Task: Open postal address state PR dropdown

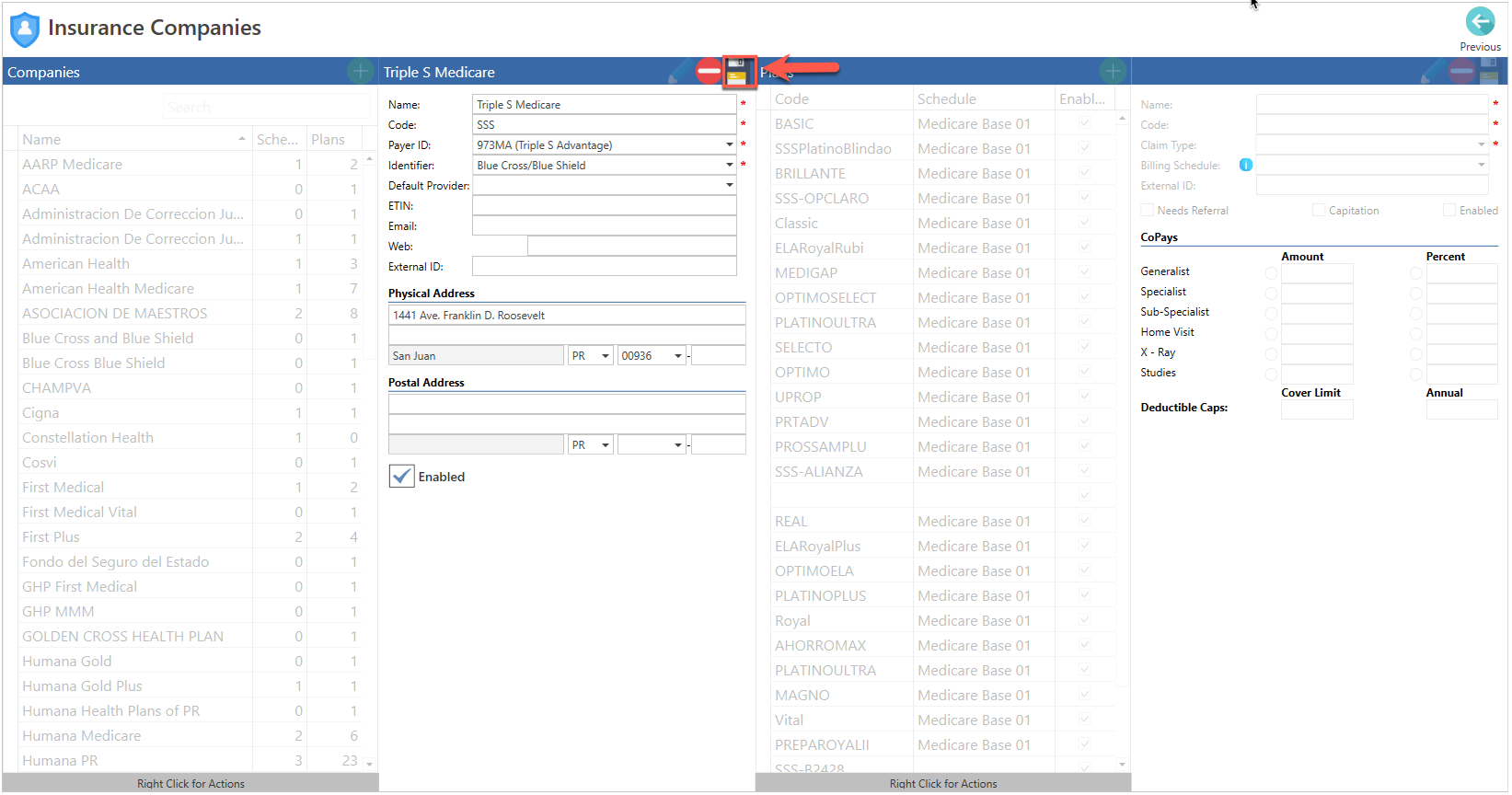Action: coord(605,445)
